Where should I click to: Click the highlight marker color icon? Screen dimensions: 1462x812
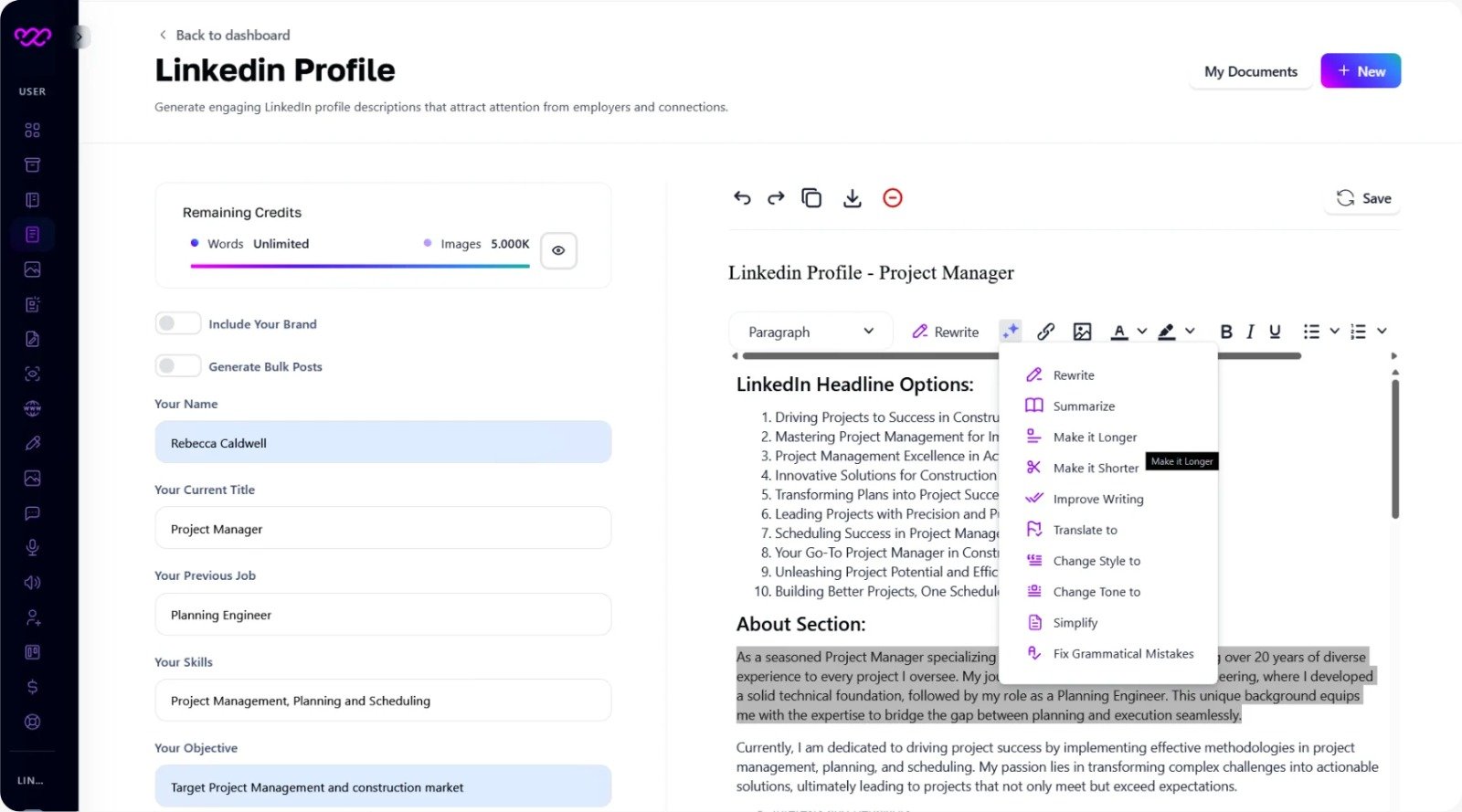pyautogui.click(x=1167, y=331)
